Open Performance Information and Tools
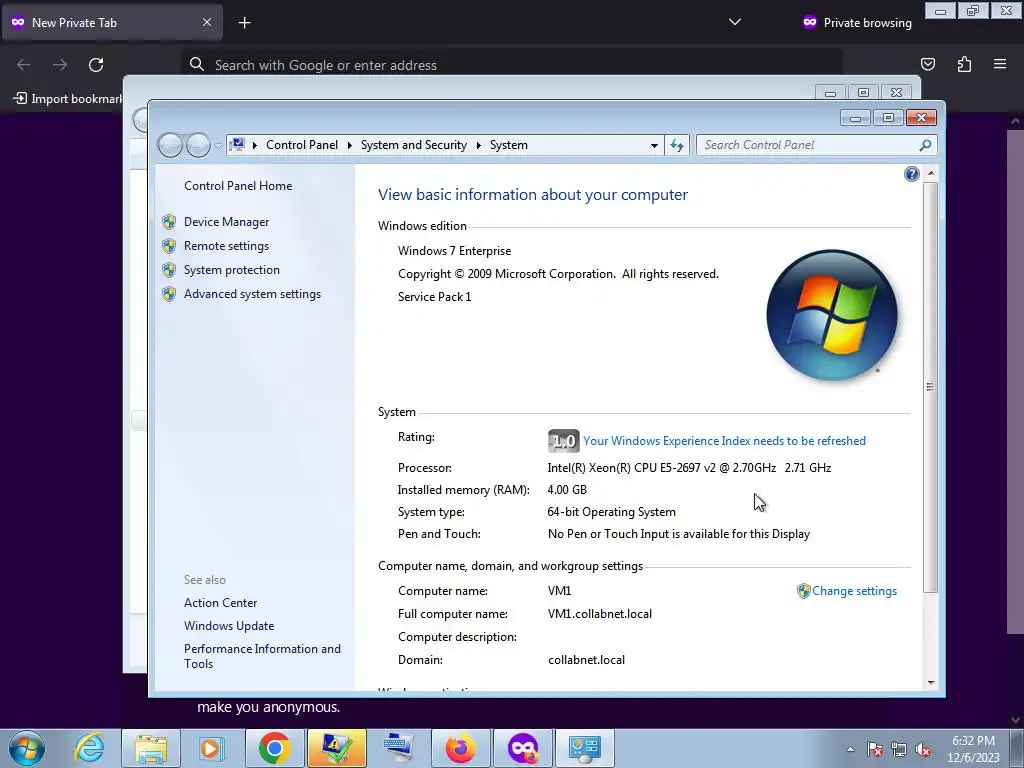Viewport: 1024px width, 768px height. coord(262,656)
